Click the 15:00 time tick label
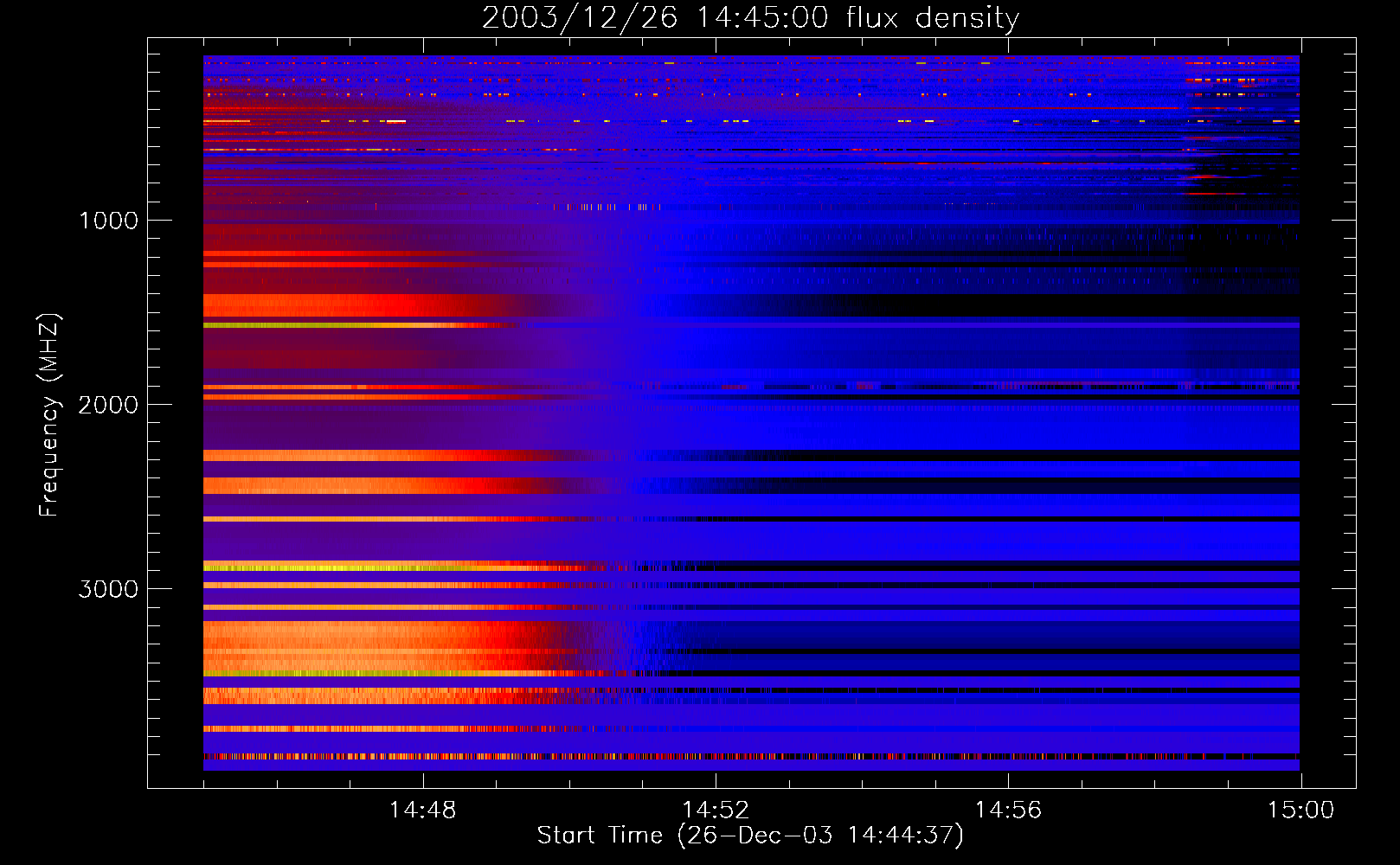 1300,811
